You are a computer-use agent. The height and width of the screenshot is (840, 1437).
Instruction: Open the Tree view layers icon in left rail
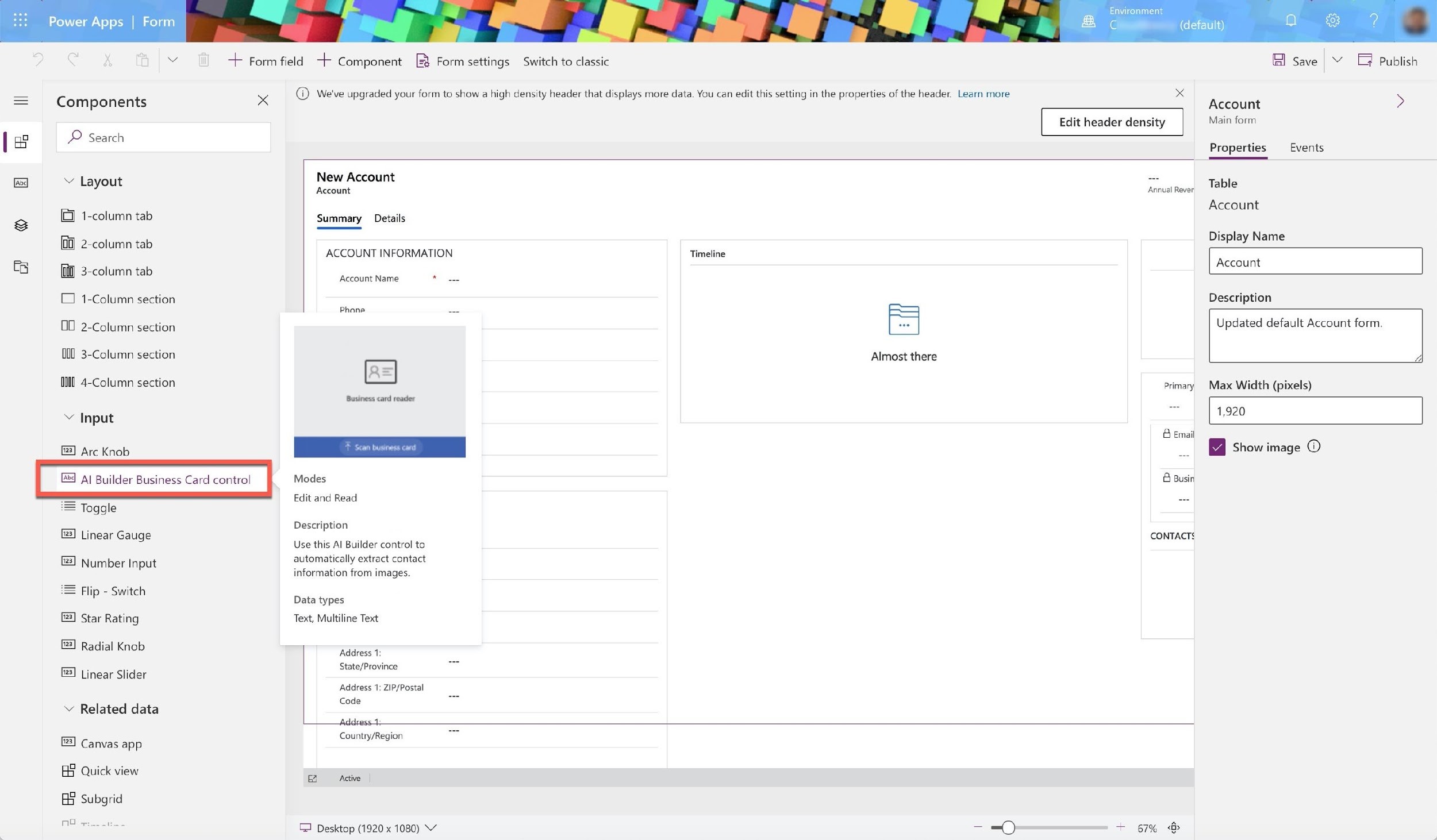tap(21, 225)
